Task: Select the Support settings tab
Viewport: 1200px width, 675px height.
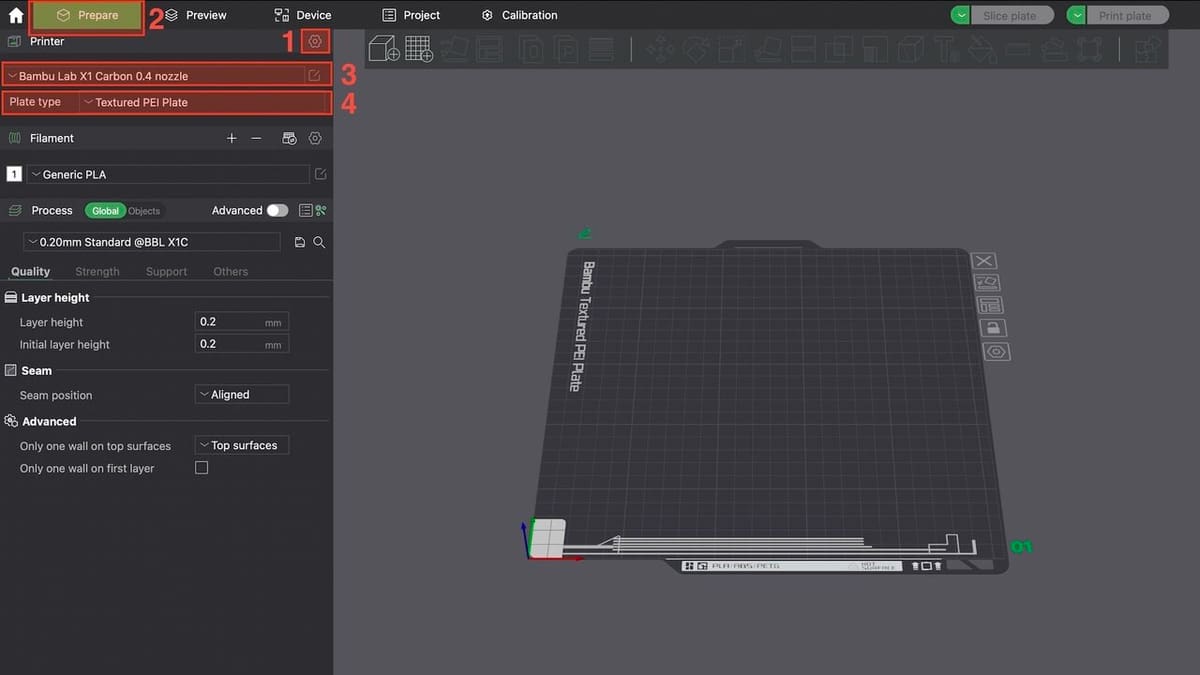Action: (x=166, y=271)
